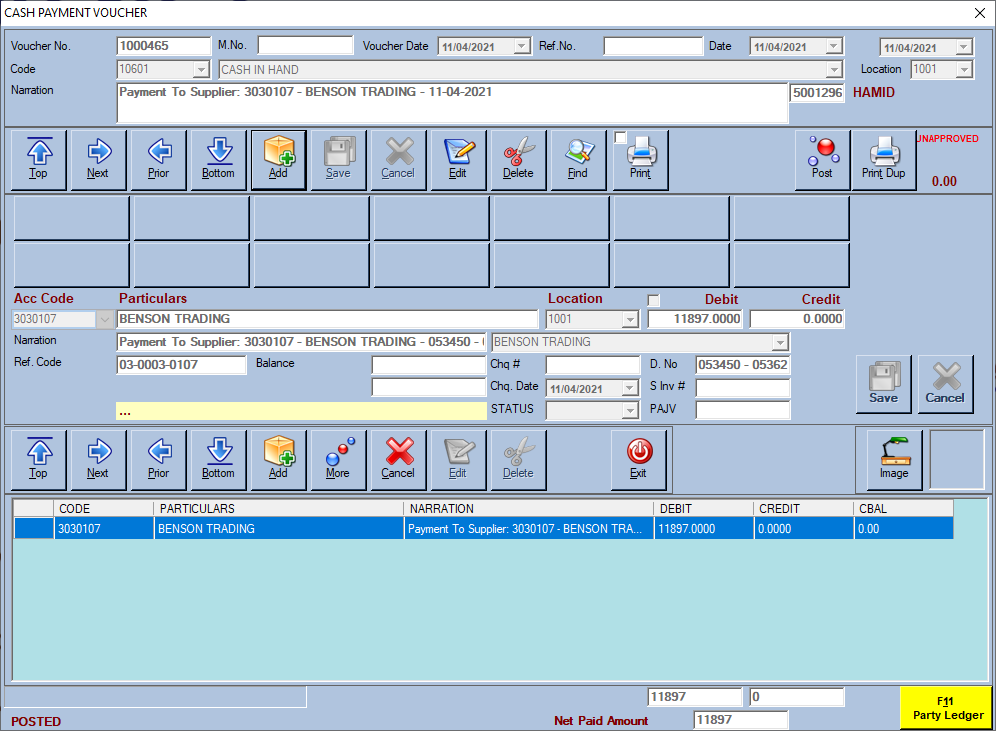
Task: Jump to Bottom in upper voucher toolbar
Action: click(219, 160)
